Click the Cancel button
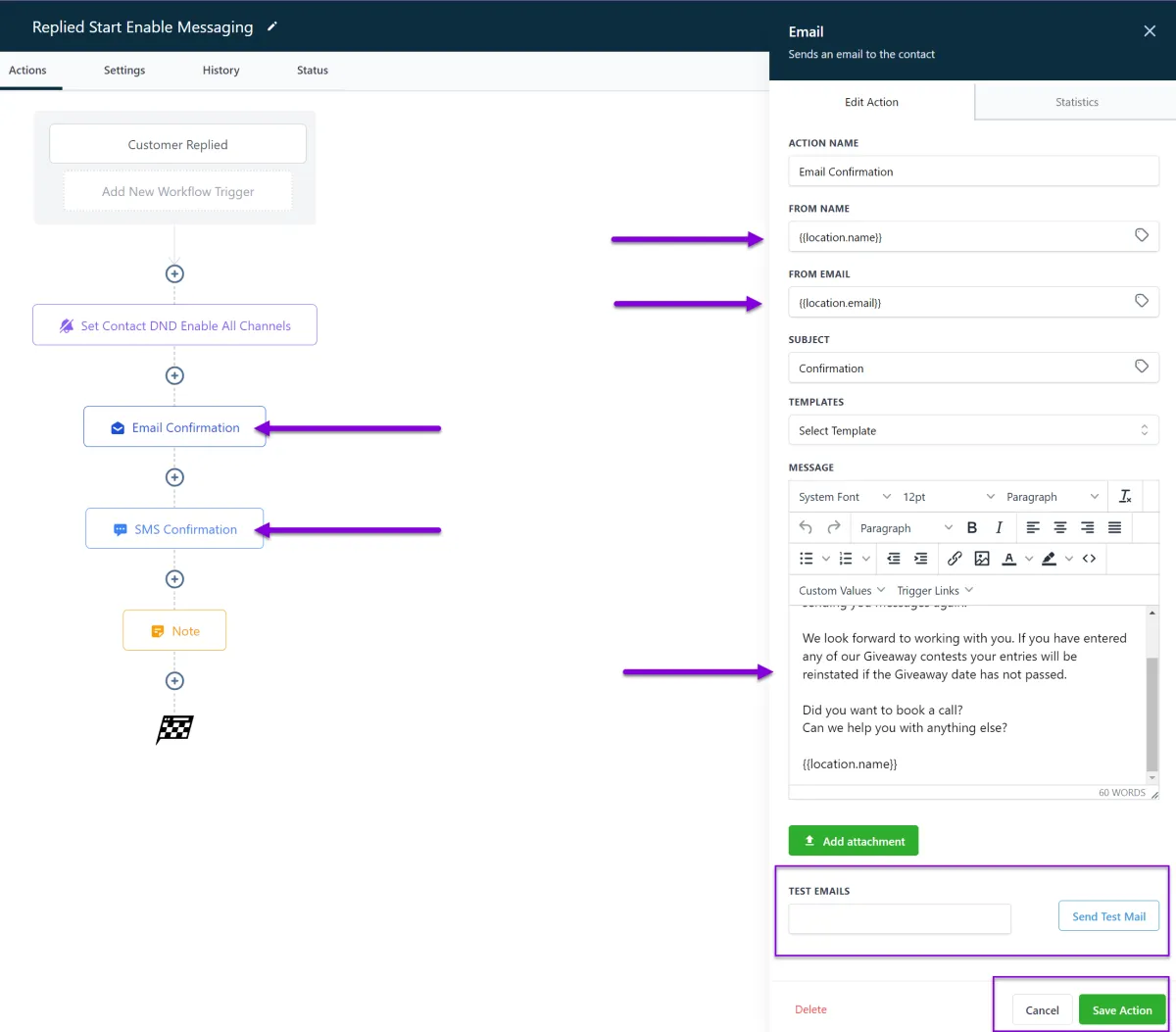The height and width of the screenshot is (1032, 1176). point(1042,1009)
